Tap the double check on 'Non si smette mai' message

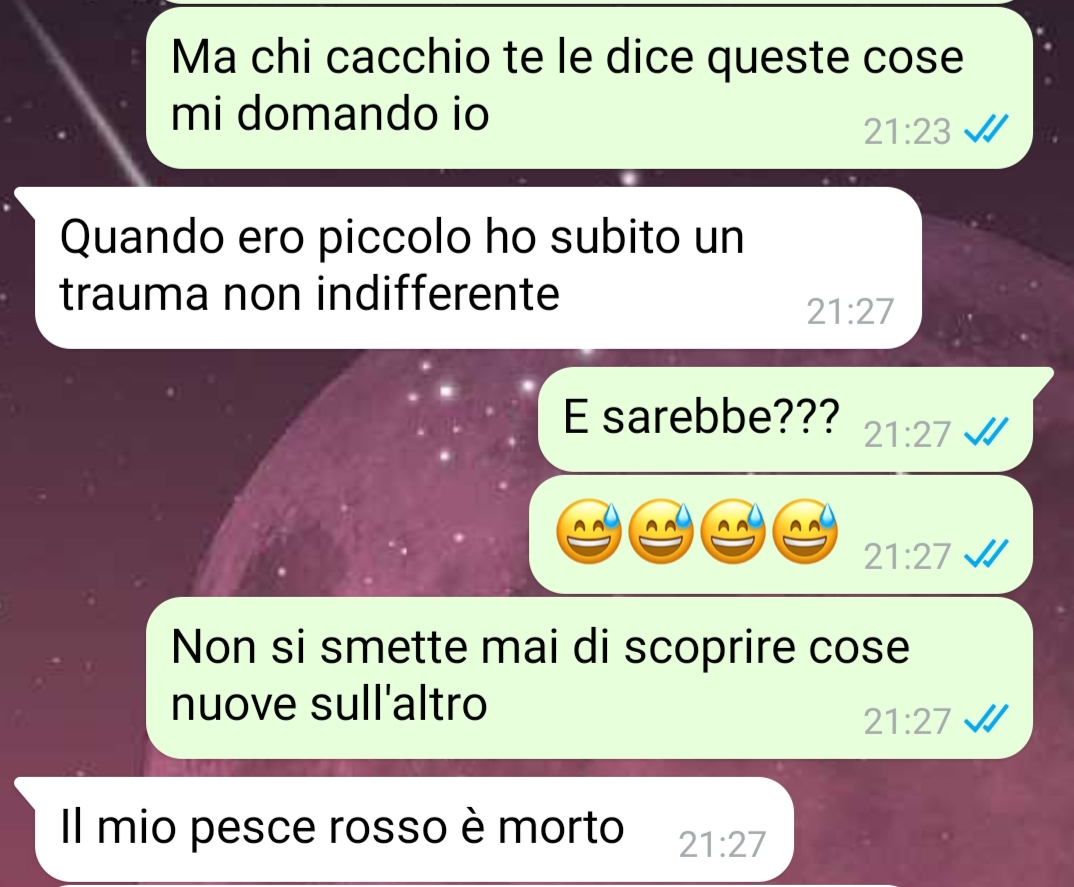pos(986,719)
